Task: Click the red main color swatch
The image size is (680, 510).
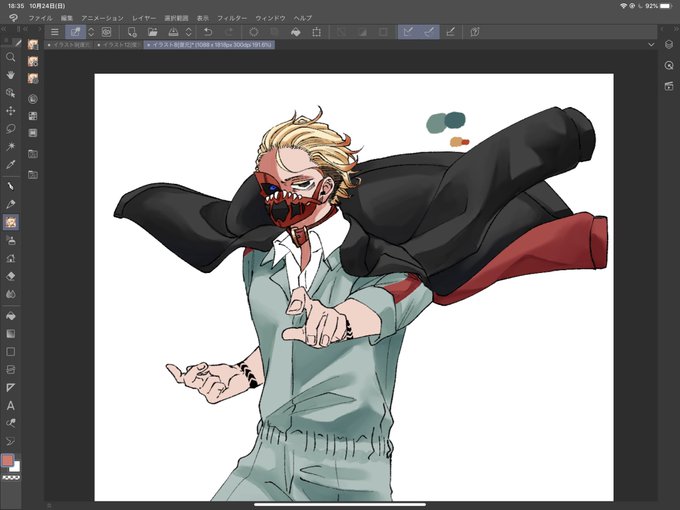Action: [7, 460]
